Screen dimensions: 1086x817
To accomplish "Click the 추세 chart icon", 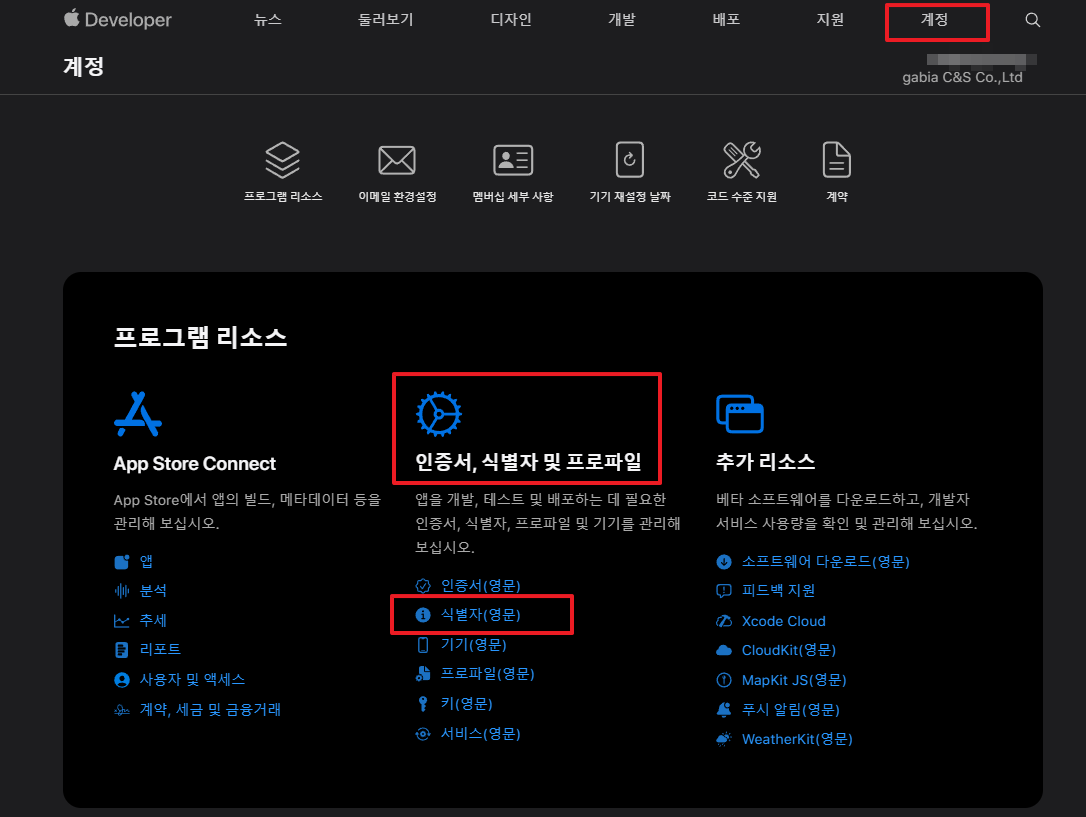I will click(122, 620).
